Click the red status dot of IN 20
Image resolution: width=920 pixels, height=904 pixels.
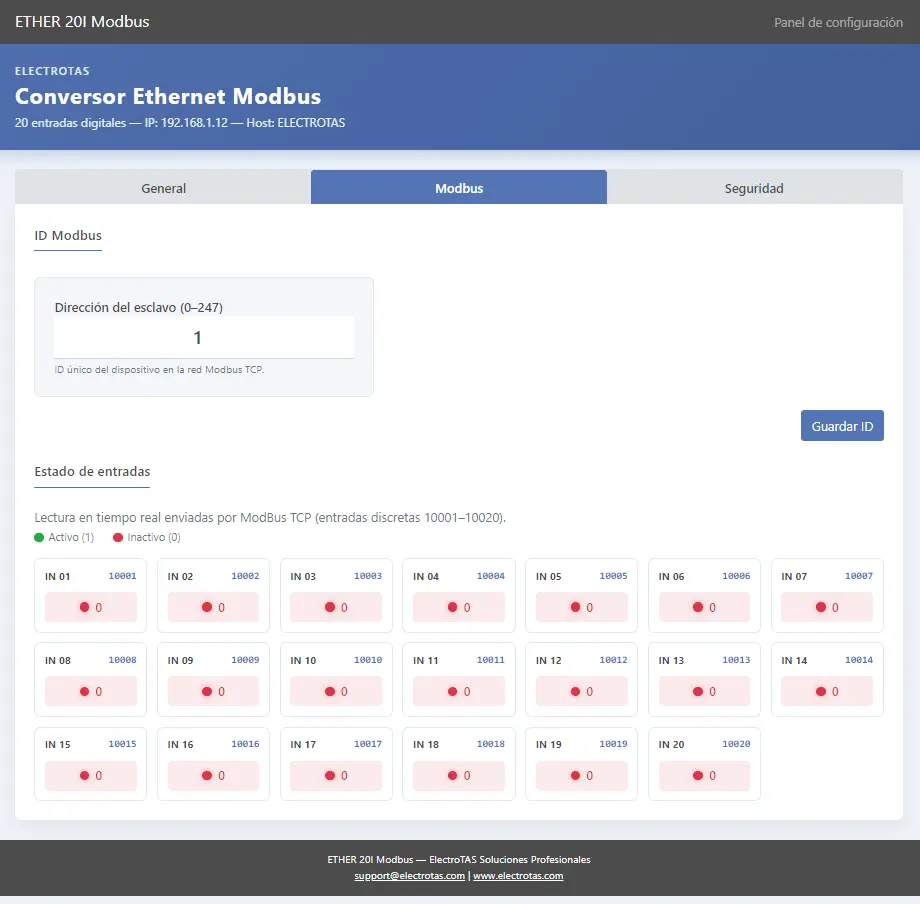(x=698, y=776)
